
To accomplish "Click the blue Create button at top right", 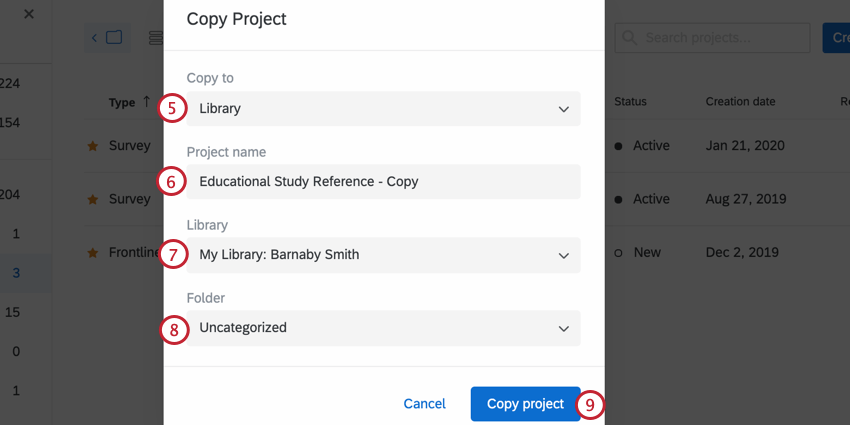I will pyautogui.click(x=836, y=38).
